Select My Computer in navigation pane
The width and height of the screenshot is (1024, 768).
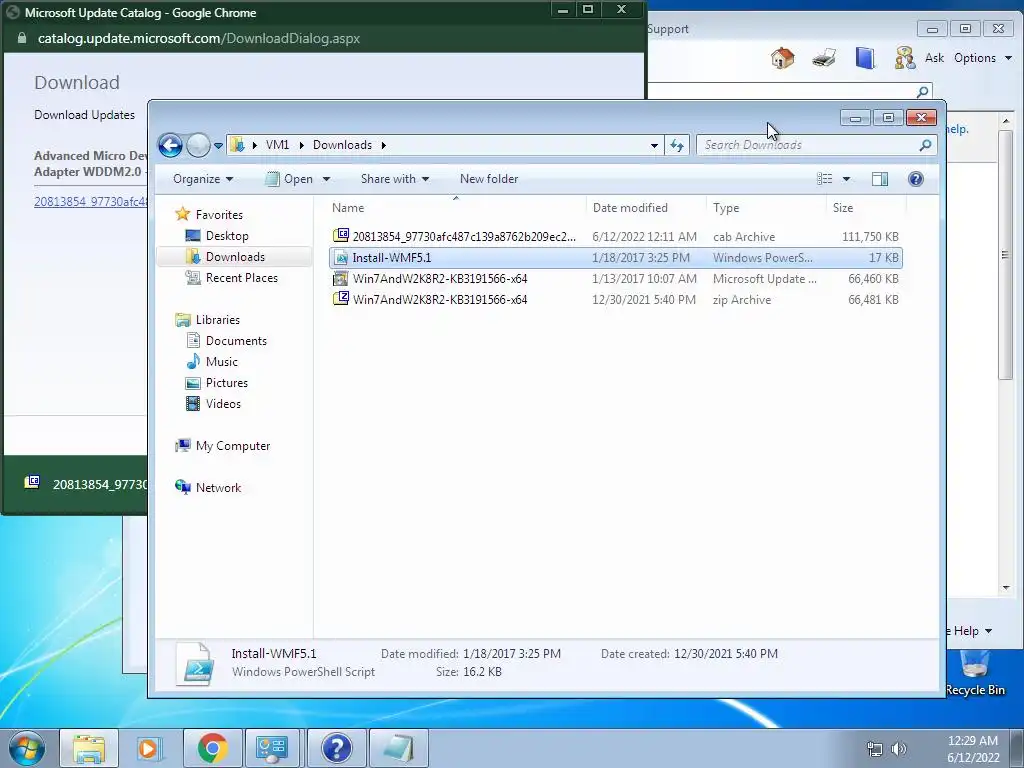tap(232, 445)
